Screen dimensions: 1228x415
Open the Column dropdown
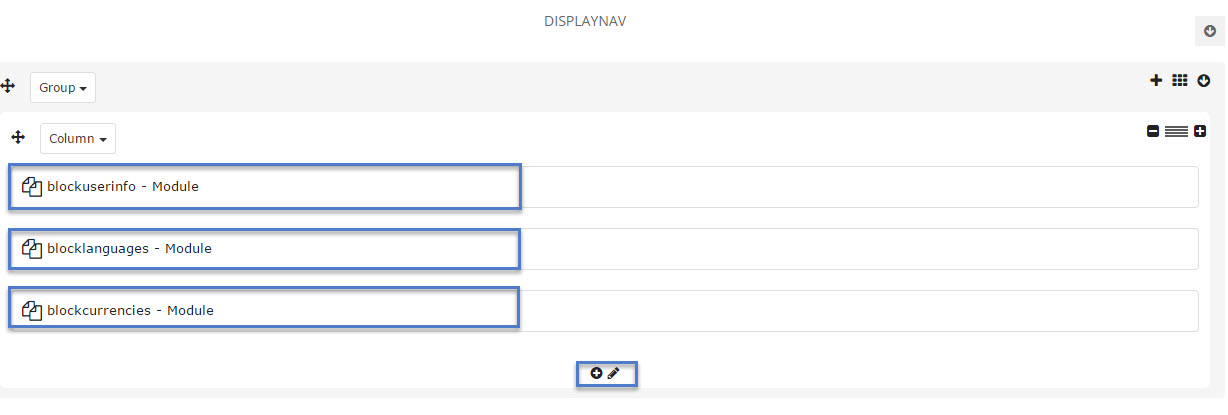[78, 139]
